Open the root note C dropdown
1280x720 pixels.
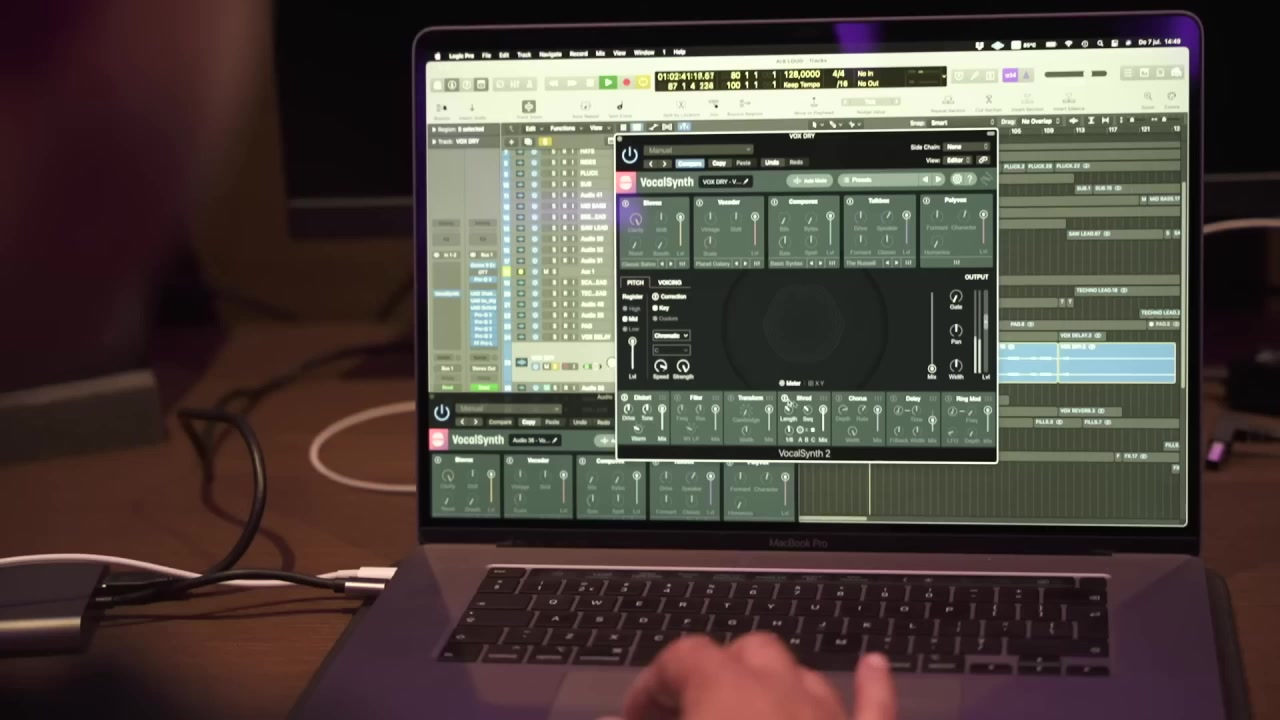(671, 350)
